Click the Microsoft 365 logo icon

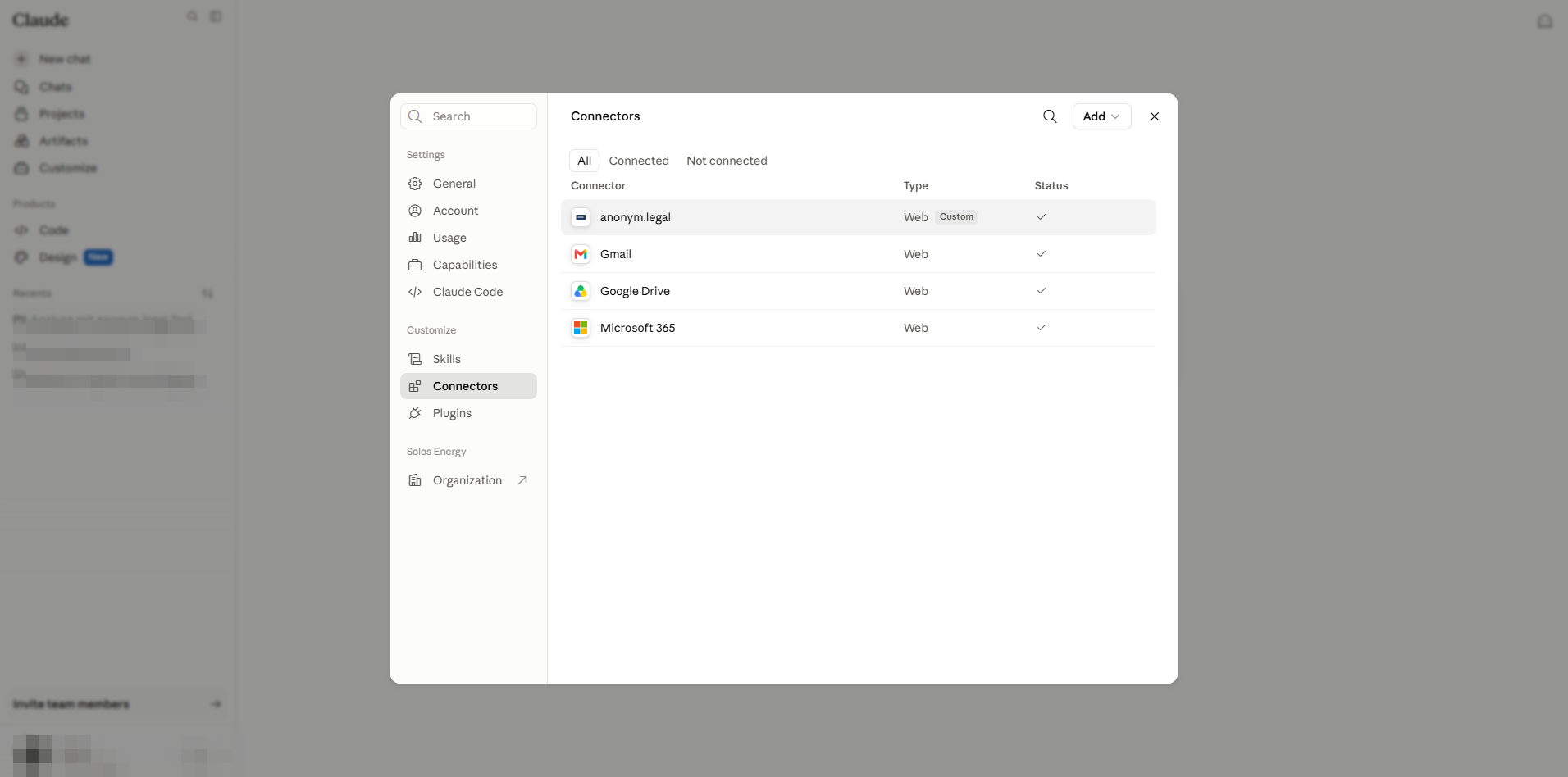click(x=581, y=328)
